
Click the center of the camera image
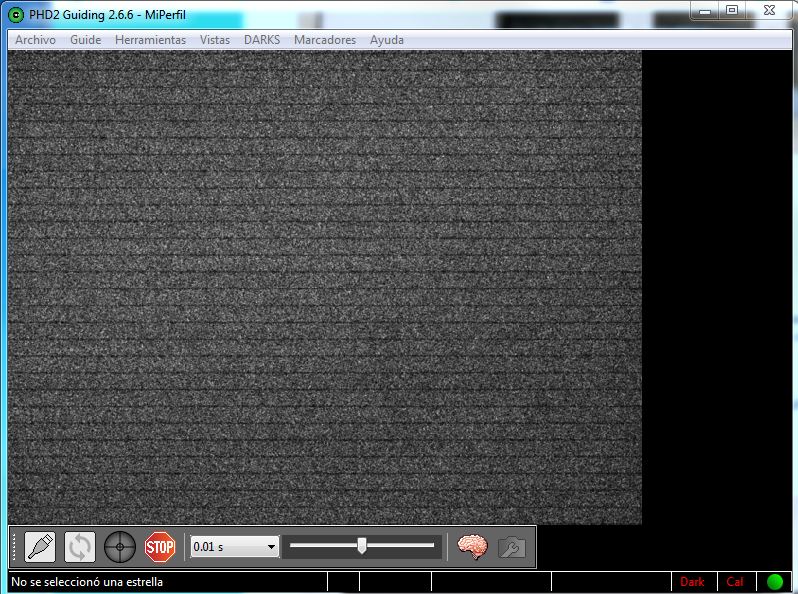[325, 287]
